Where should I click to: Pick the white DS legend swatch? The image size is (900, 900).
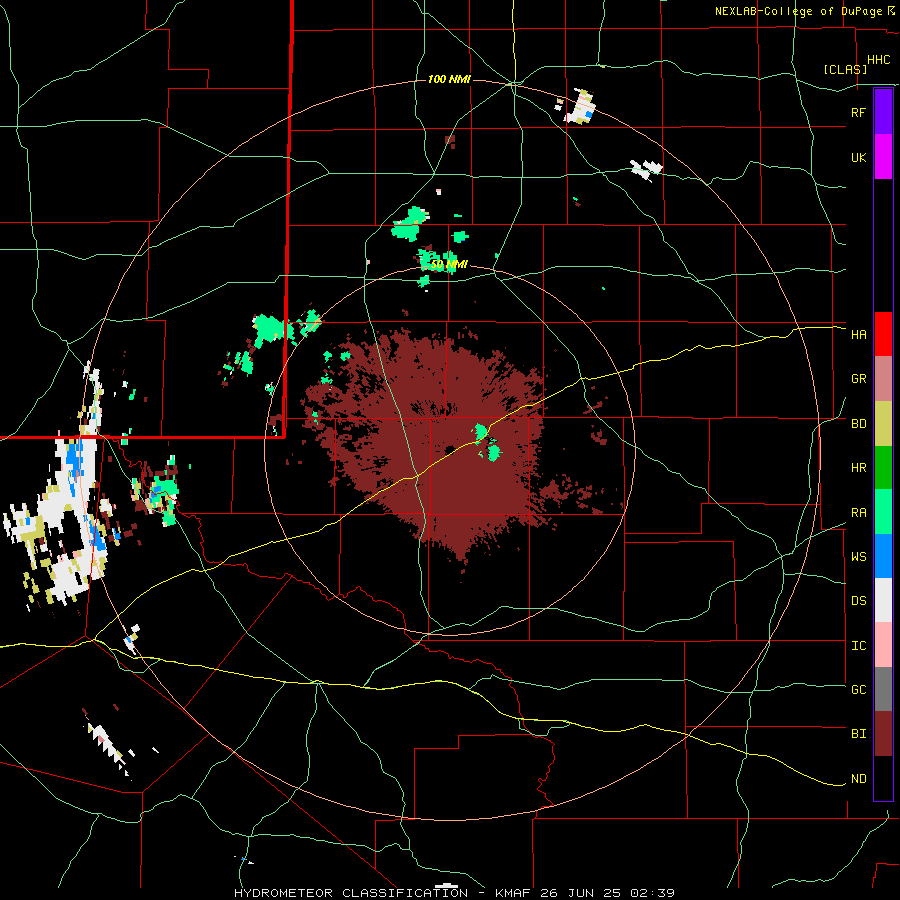(x=883, y=600)
